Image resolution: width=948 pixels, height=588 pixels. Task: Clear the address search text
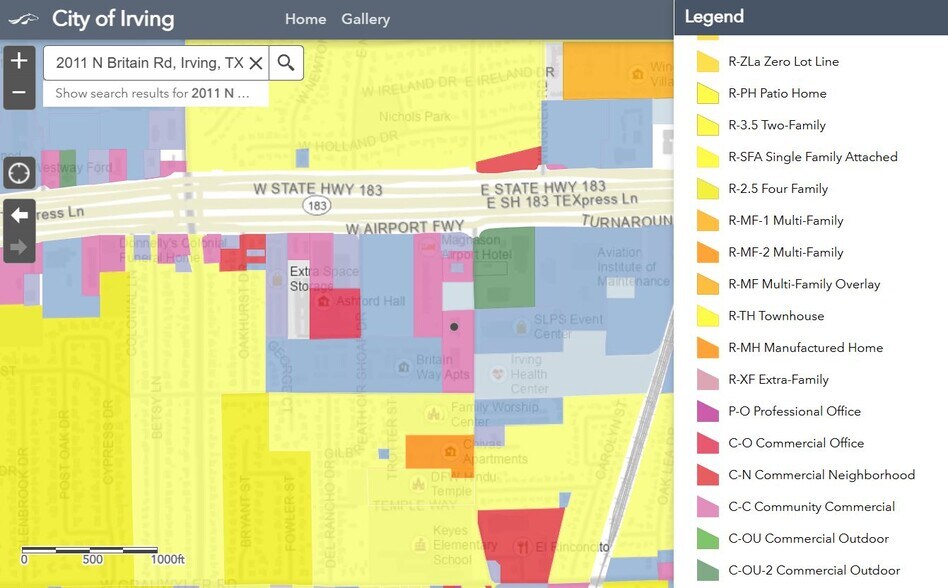tap(256, 63)
